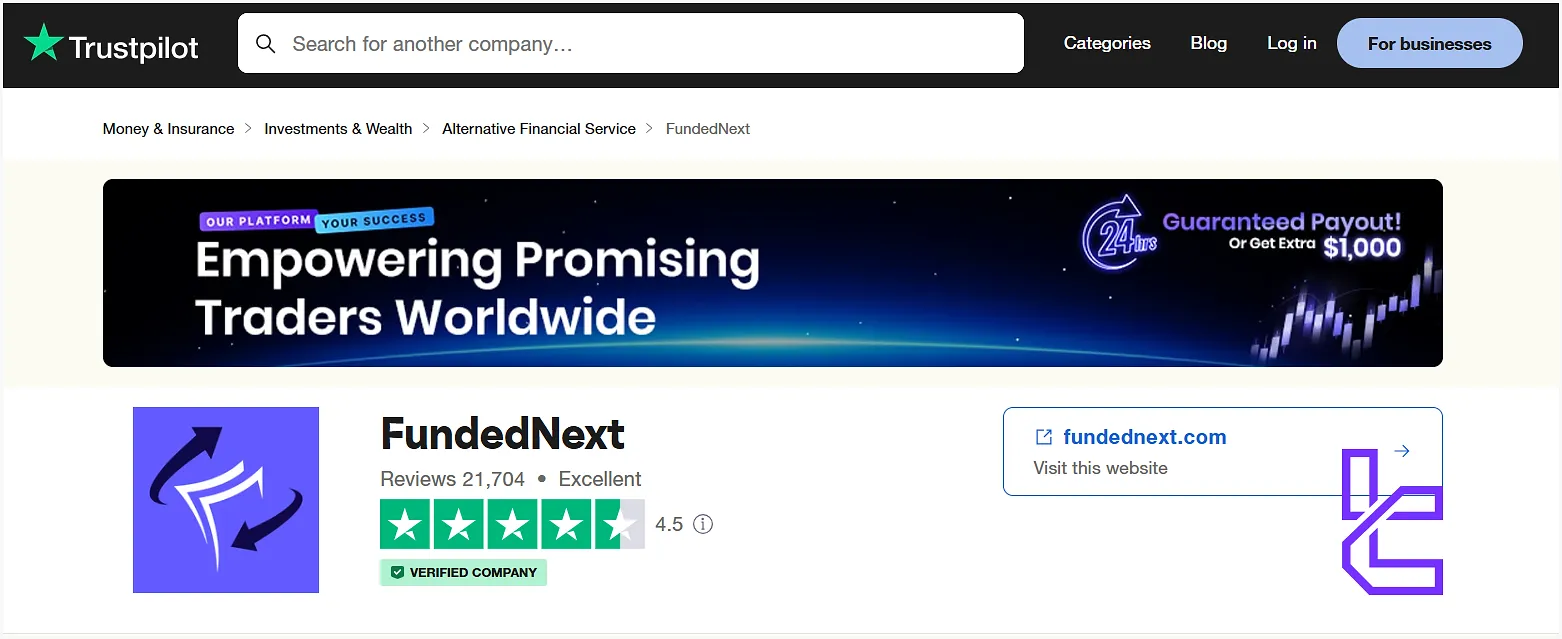Click the magnifying glass search icon
Image resolution: width=1562 pixels, height=639 pixels.
pyautogui.click(x=265, y=44)
